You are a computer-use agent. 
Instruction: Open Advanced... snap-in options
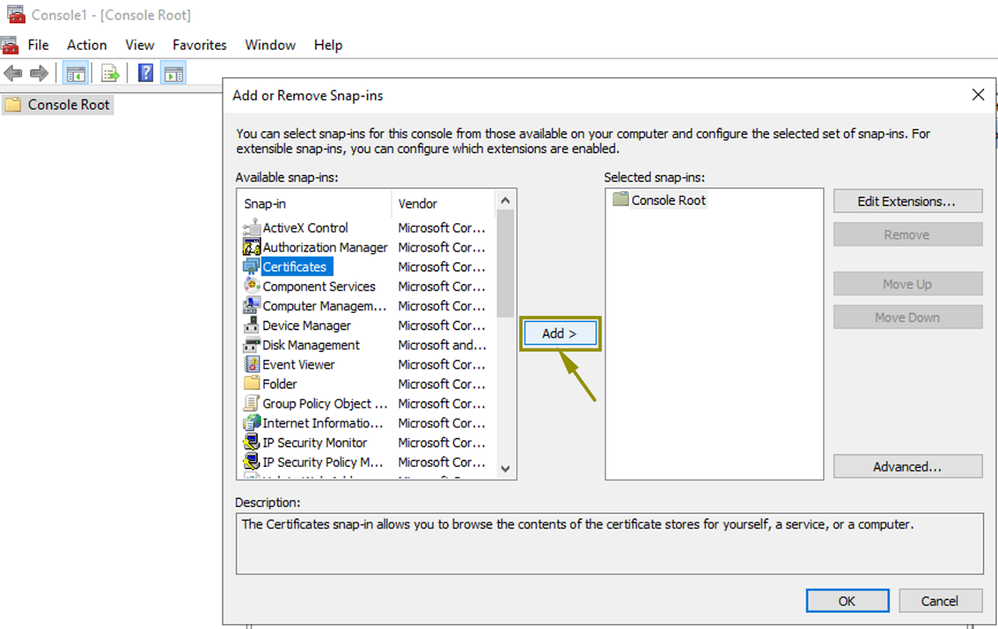click(x=906, y=467)
